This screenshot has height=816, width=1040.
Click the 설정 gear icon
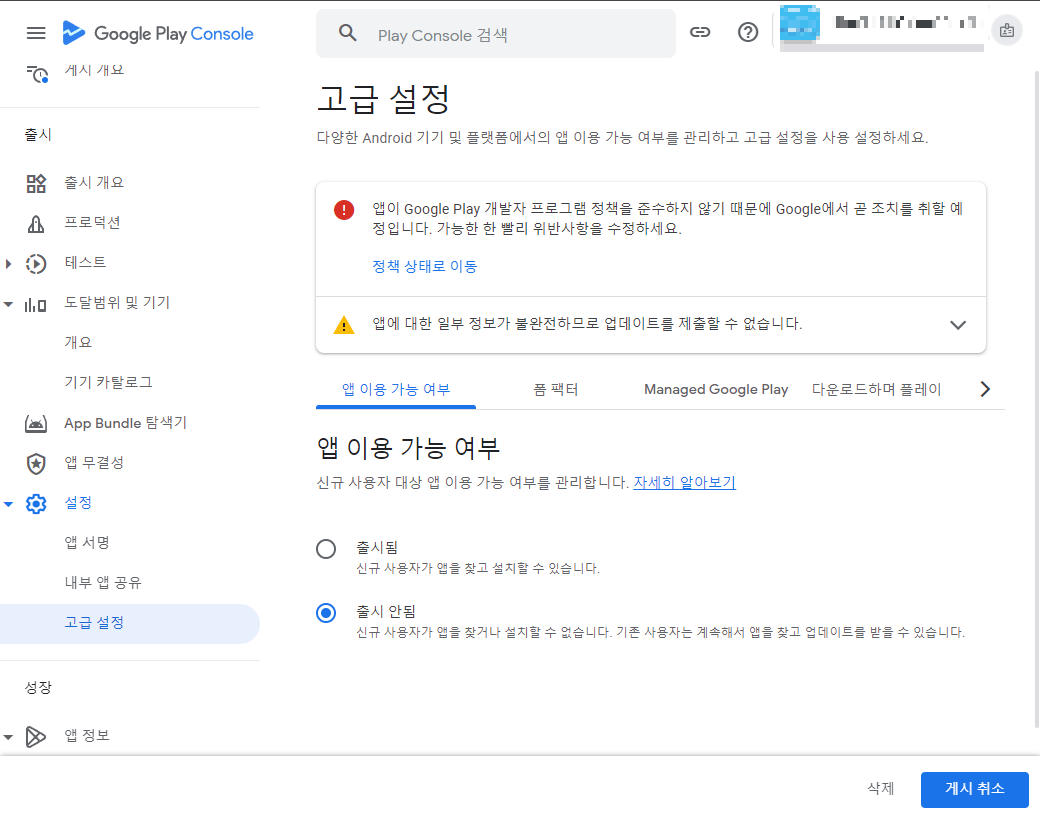pyautogui.click(x=36, y=504)
